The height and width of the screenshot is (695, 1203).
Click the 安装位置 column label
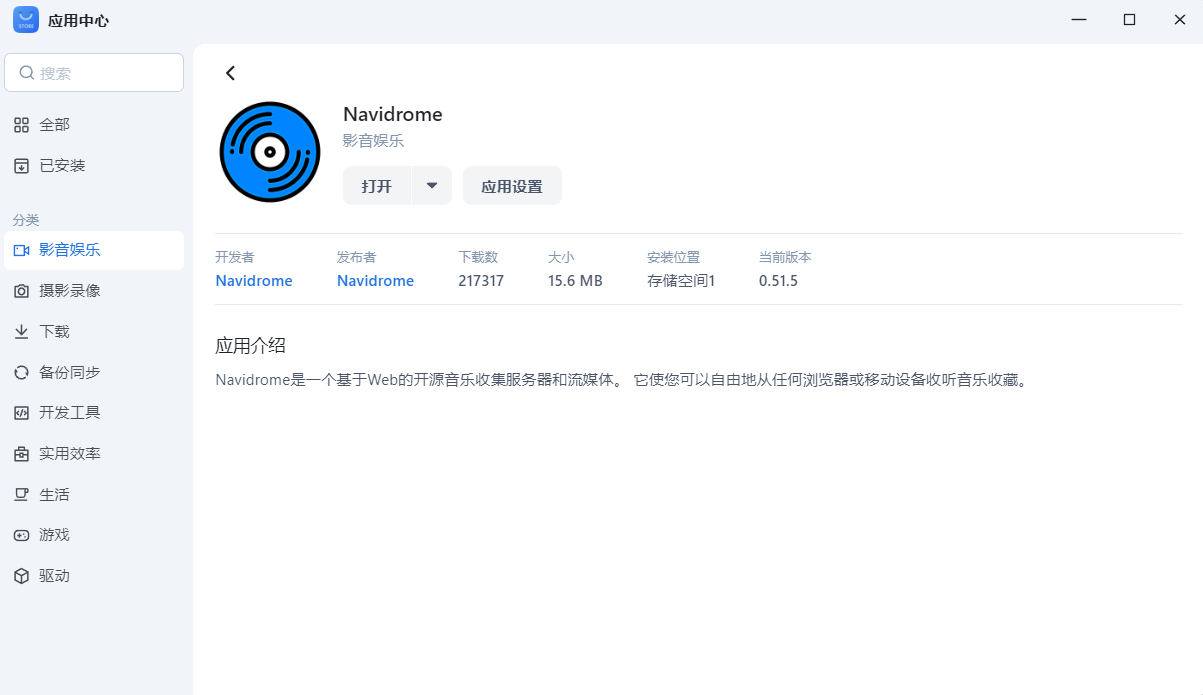(x=673, y=257)
